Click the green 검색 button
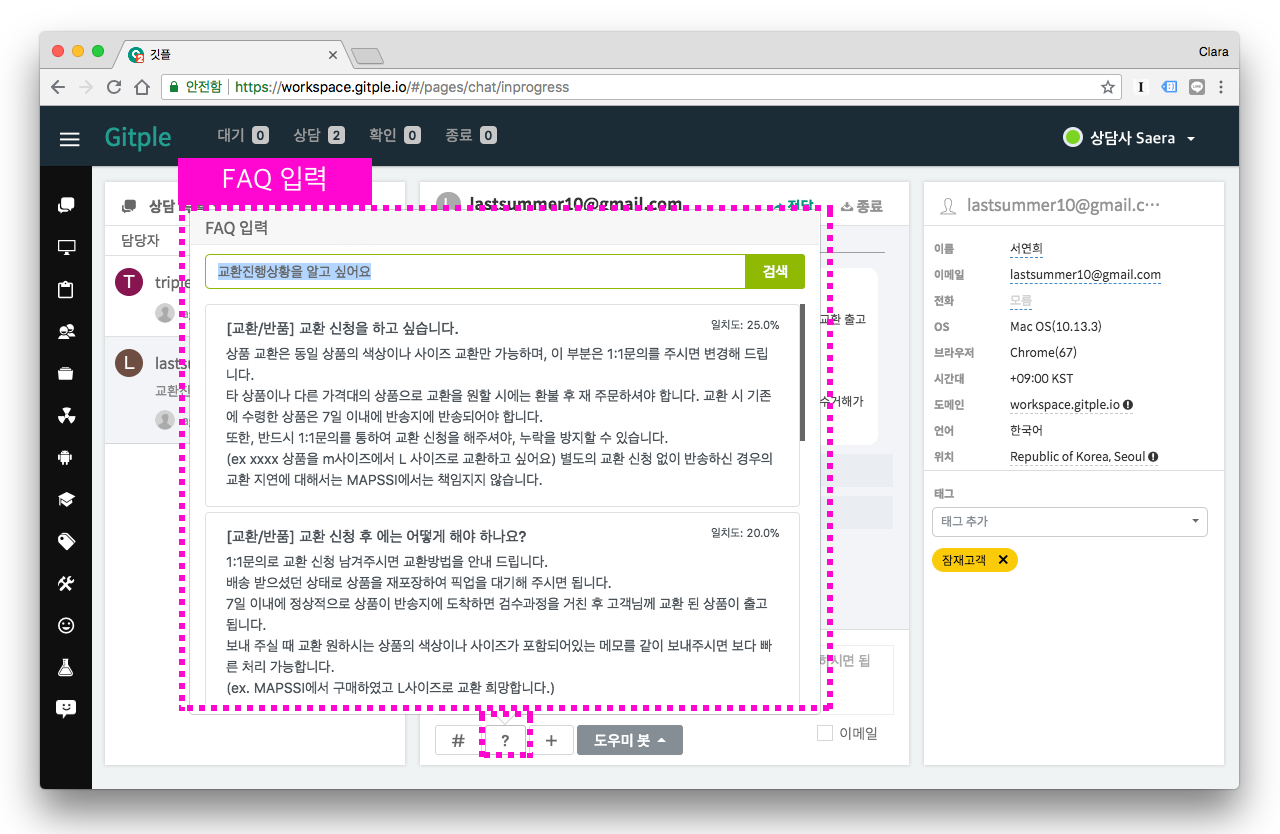1280x834 pixels. (775, 271)
